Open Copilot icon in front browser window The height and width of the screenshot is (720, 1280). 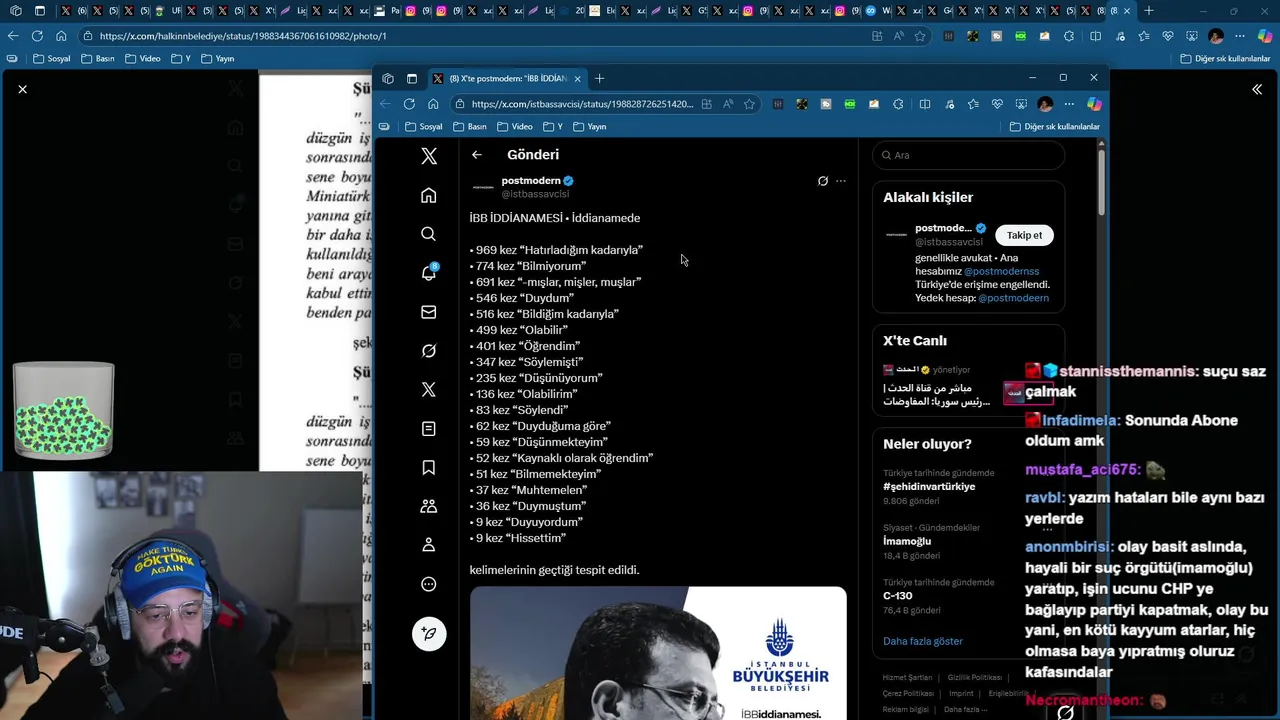pyautogui.click(x=1094, y=104)
